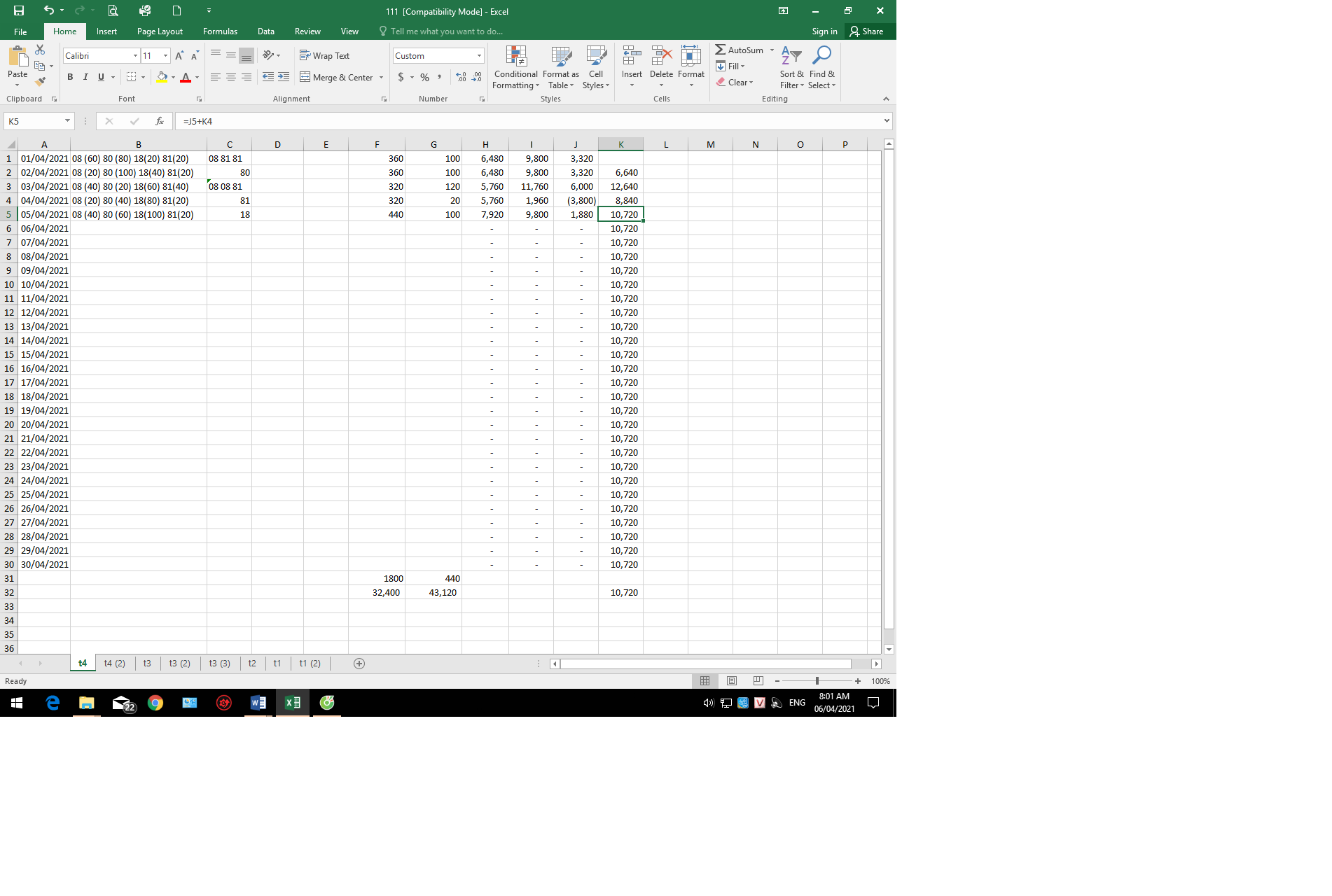Click the Insert Function fx icon
This screenshot has width=1332, height=896.
click(x=160, y=121)
